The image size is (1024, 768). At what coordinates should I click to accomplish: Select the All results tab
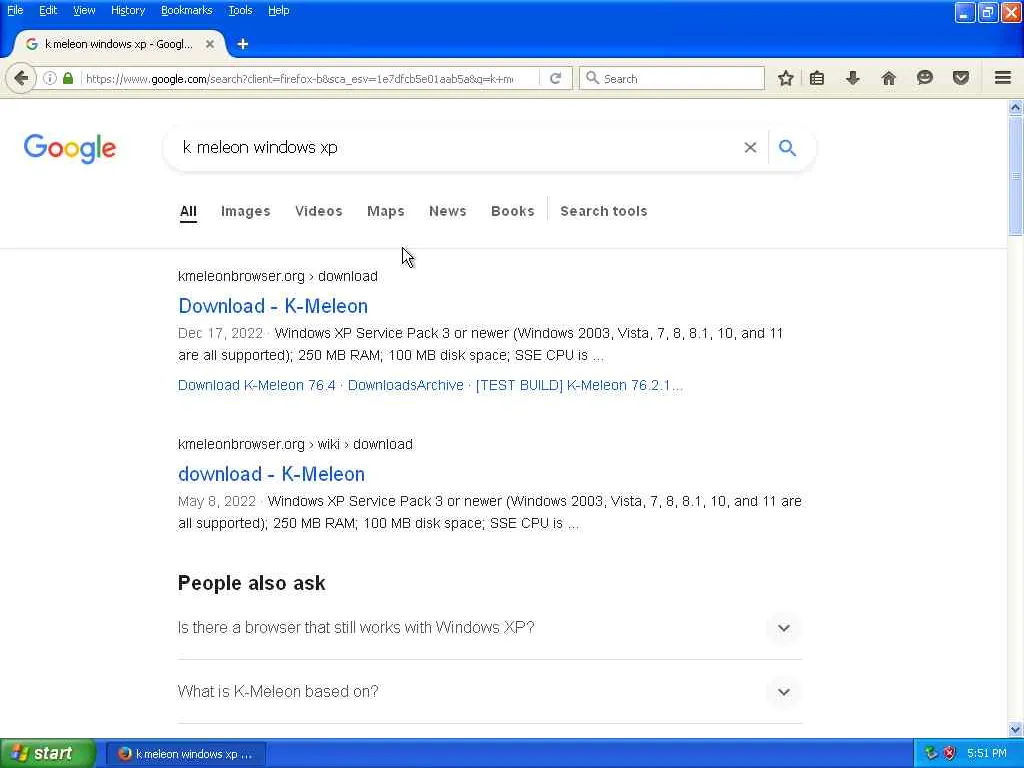pyautogui.click(x=188, y=211)
